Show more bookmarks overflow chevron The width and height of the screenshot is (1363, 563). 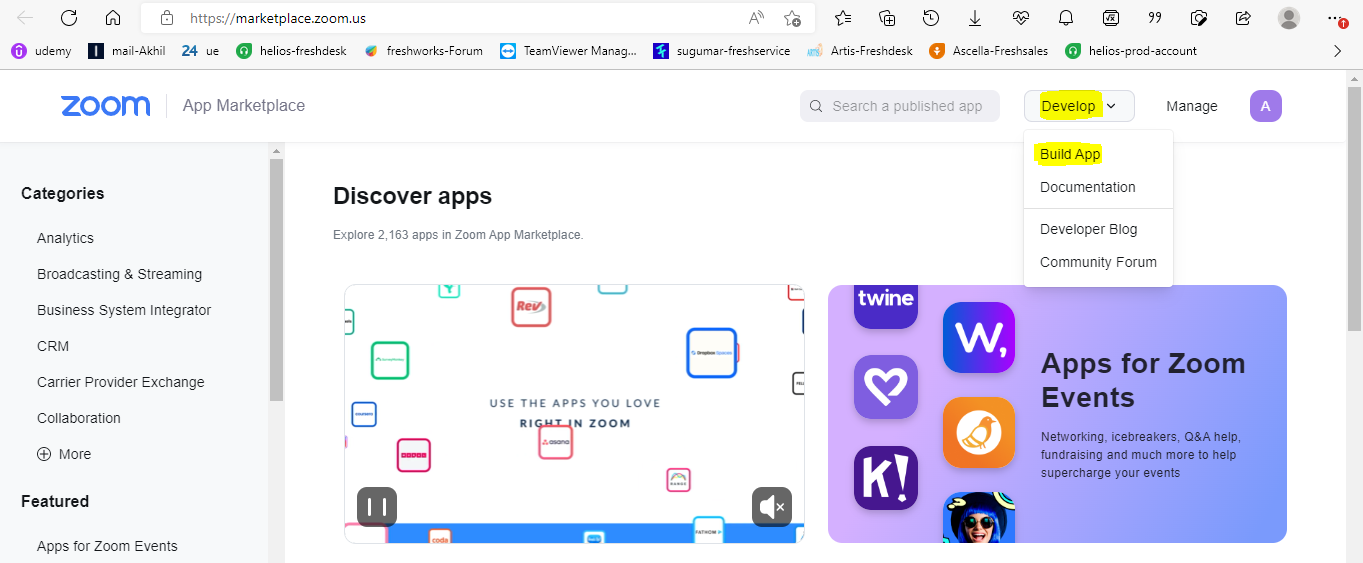point(1337,51)
